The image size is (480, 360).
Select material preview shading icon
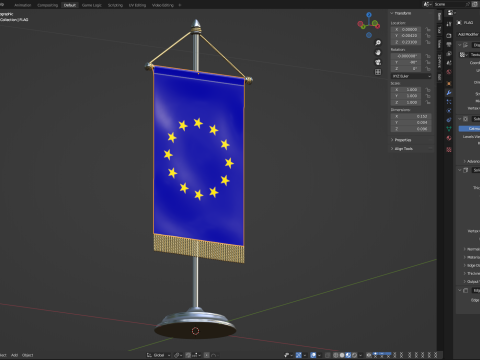(348, 355)
